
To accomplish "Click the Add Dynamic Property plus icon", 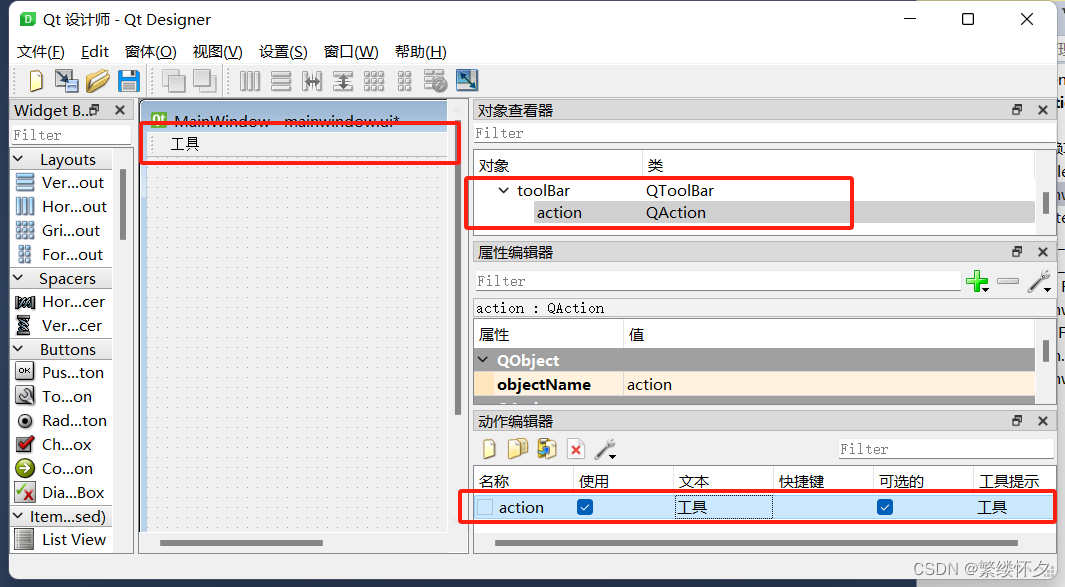I will coord(977,281).
